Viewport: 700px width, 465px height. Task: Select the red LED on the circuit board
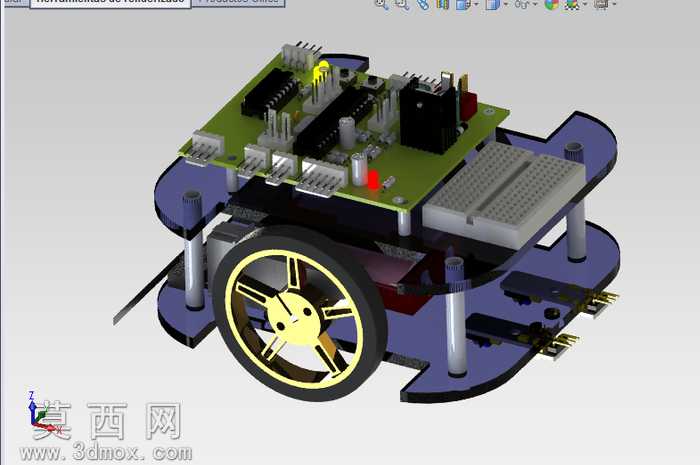click(x=373, y=180)
